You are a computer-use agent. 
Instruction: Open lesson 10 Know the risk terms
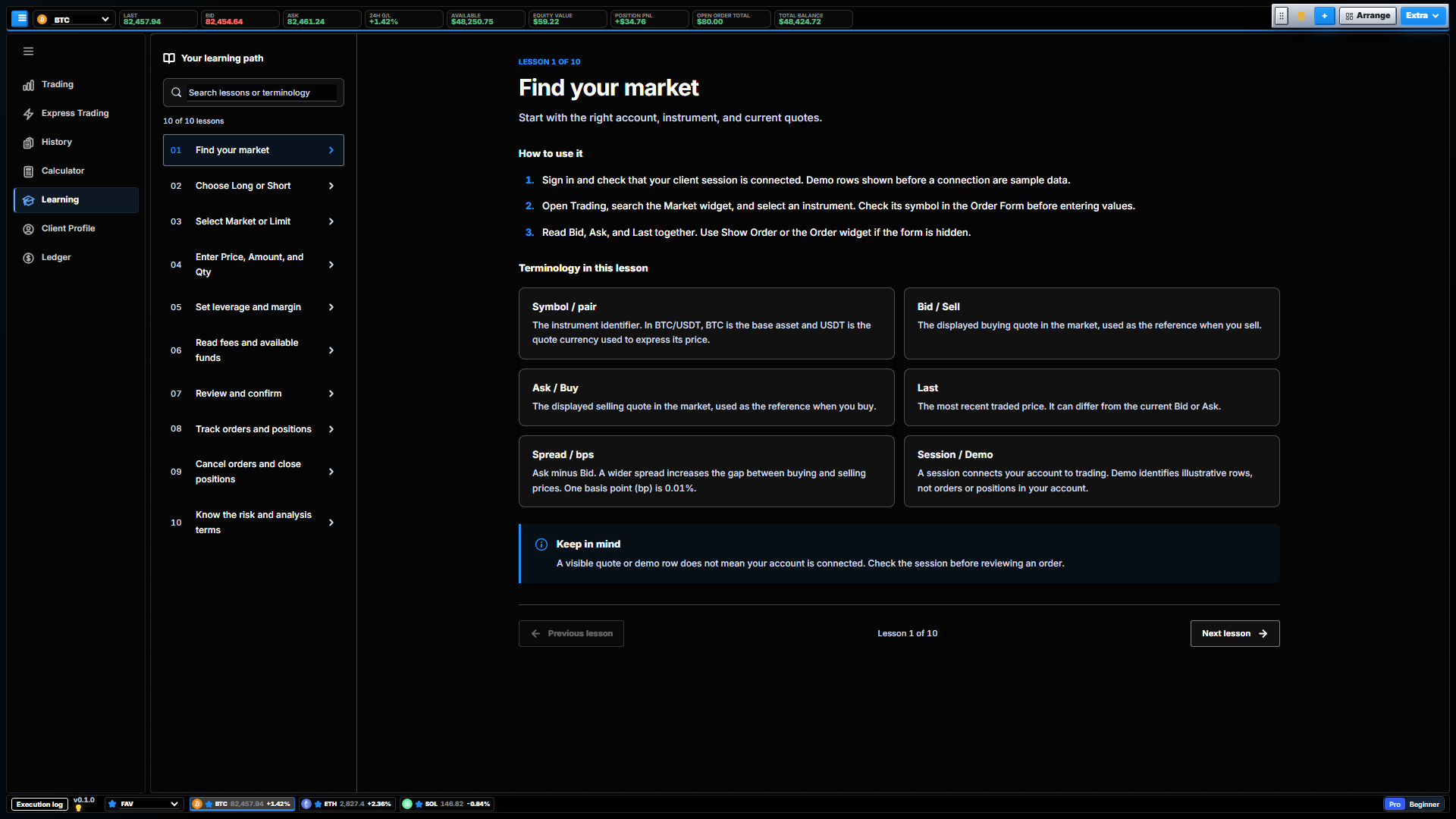point(253,522)
